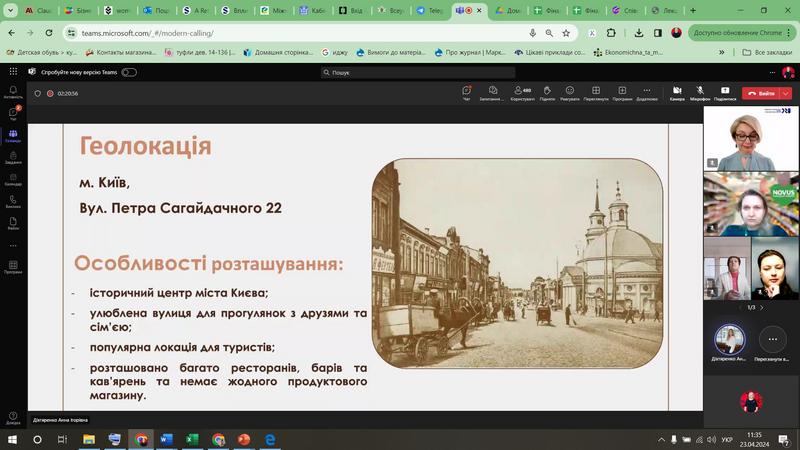Open Files in the Teams sidebar
Viewport: 800px width, 450px height.
click(13, 223)
